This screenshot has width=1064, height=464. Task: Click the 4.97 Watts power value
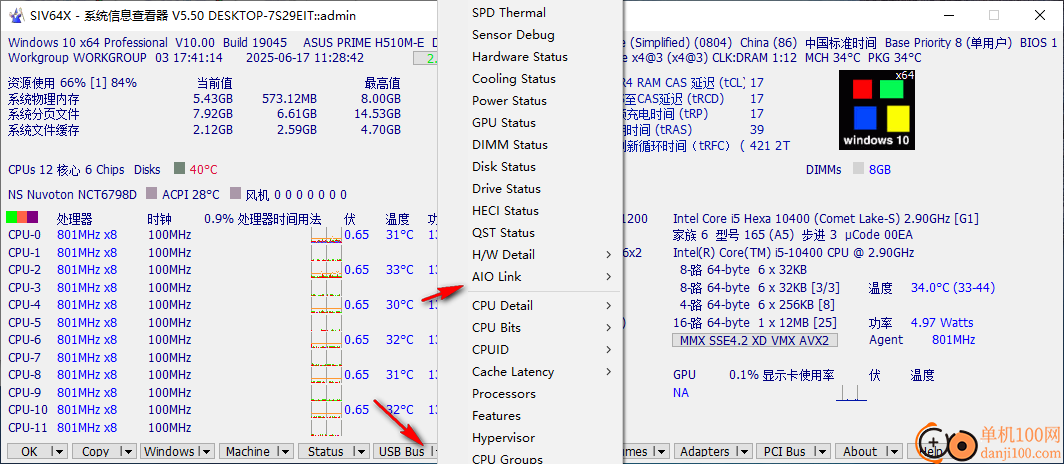pos(942,322)
